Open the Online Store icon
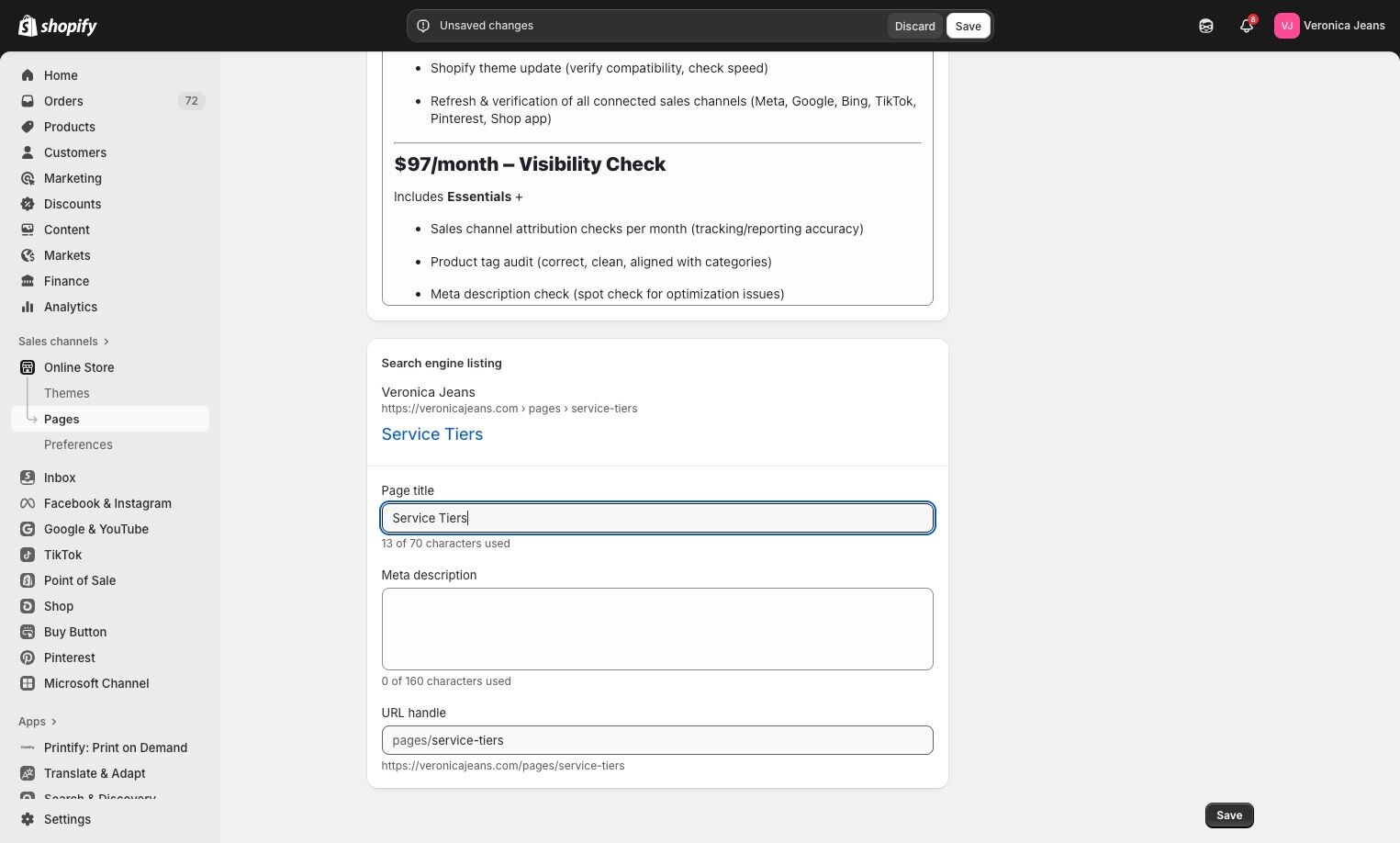Image resolution: width=1400 pixels, height=843 pixels. [28, 367]
